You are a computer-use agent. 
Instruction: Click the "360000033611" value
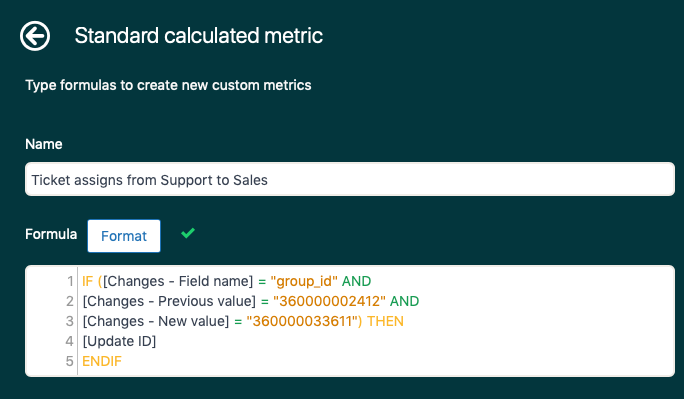[x=302, y=321]
